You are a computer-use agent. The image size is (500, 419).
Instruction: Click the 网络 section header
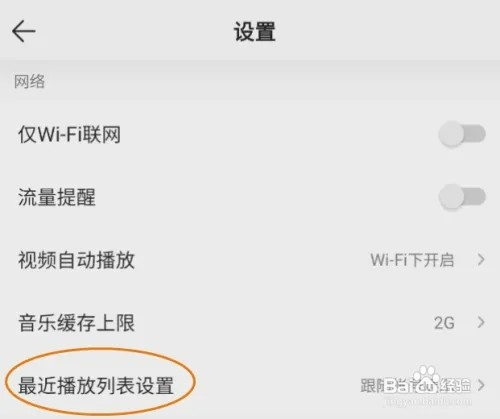pos(29,81)
